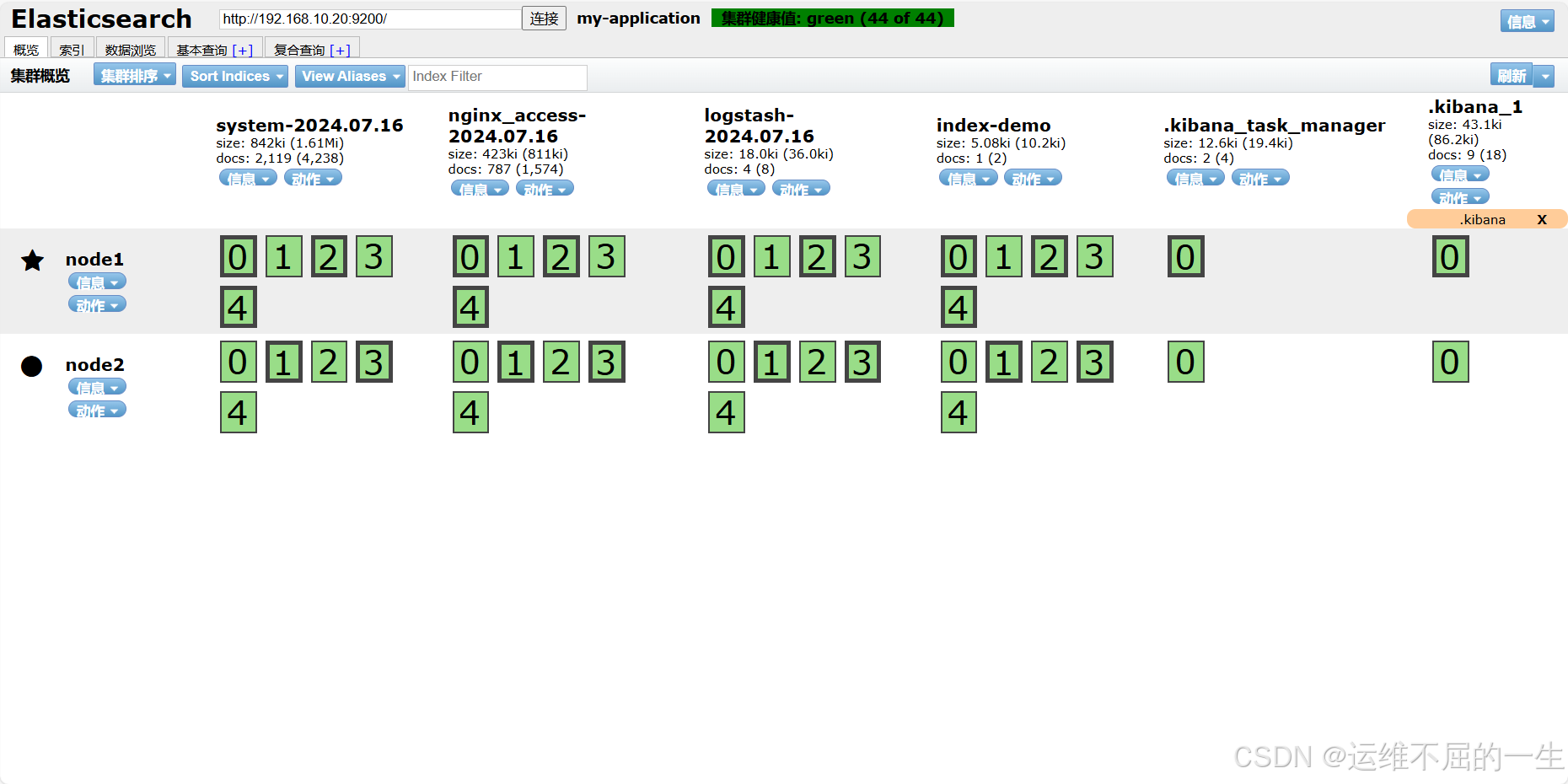Viewport: 1568px width, 784px height.
Task: Select shard 3 of nginx_access-2024.07.16 on node1
Action: click(x=607, y=256)
